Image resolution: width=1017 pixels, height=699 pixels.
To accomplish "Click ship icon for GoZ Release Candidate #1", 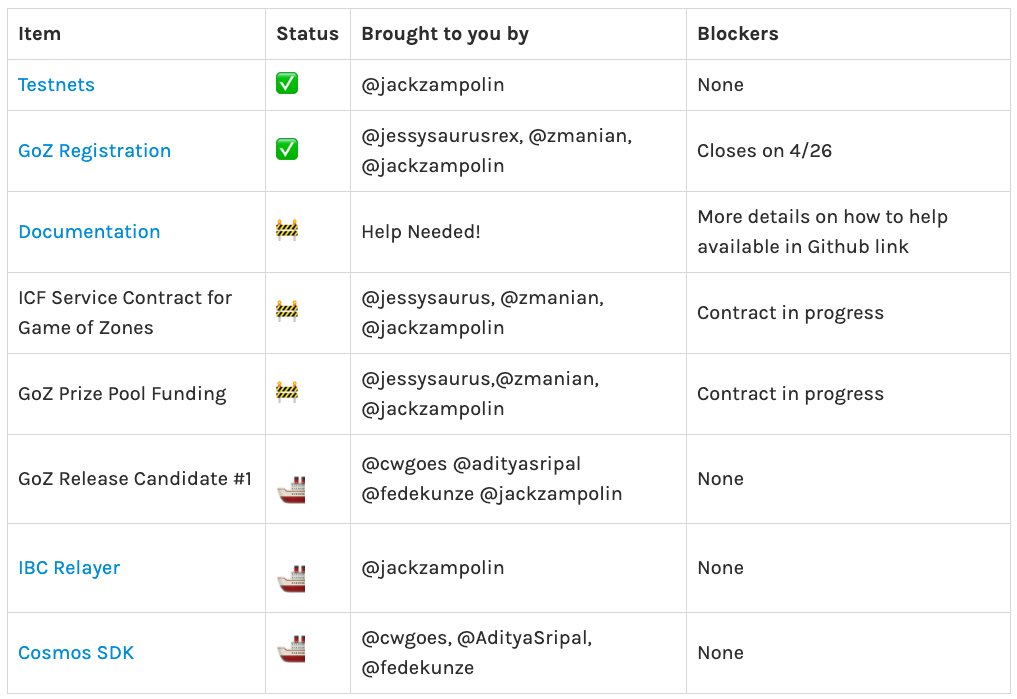I will [291, 489].
